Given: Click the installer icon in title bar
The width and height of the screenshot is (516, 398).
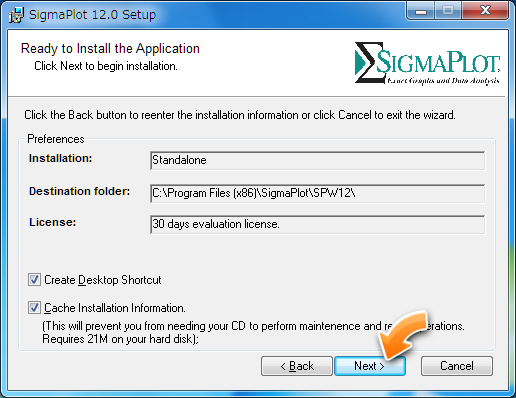Looking at the screenshot, I should click(16, 15).
